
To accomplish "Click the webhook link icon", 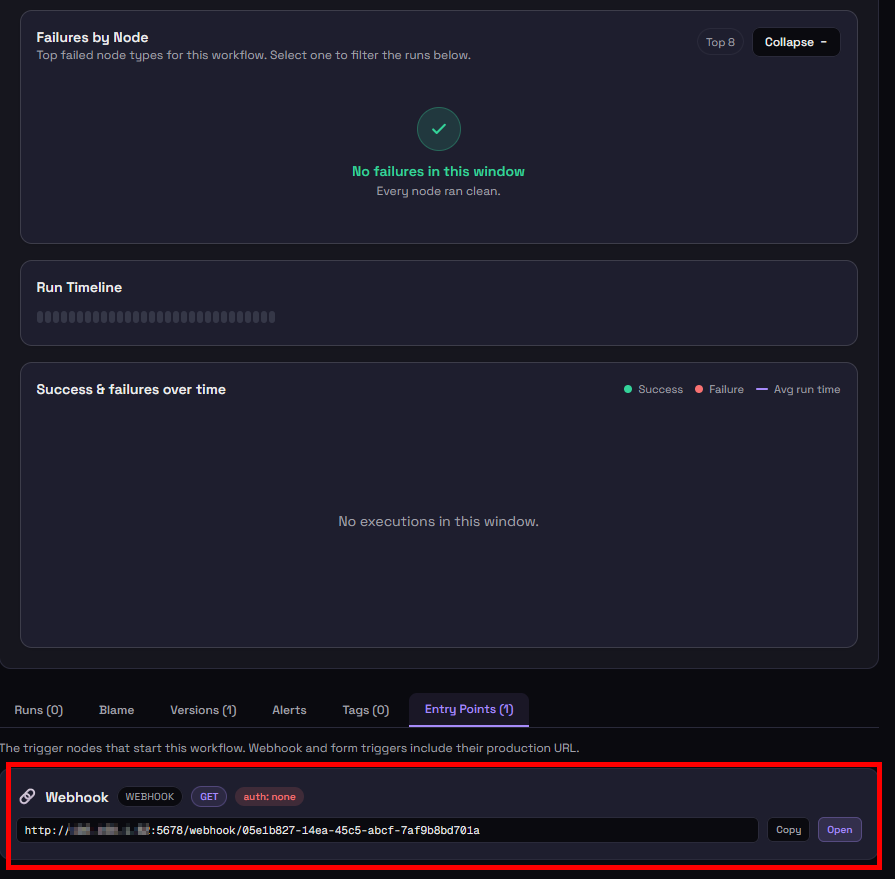I will pos(27,796).
